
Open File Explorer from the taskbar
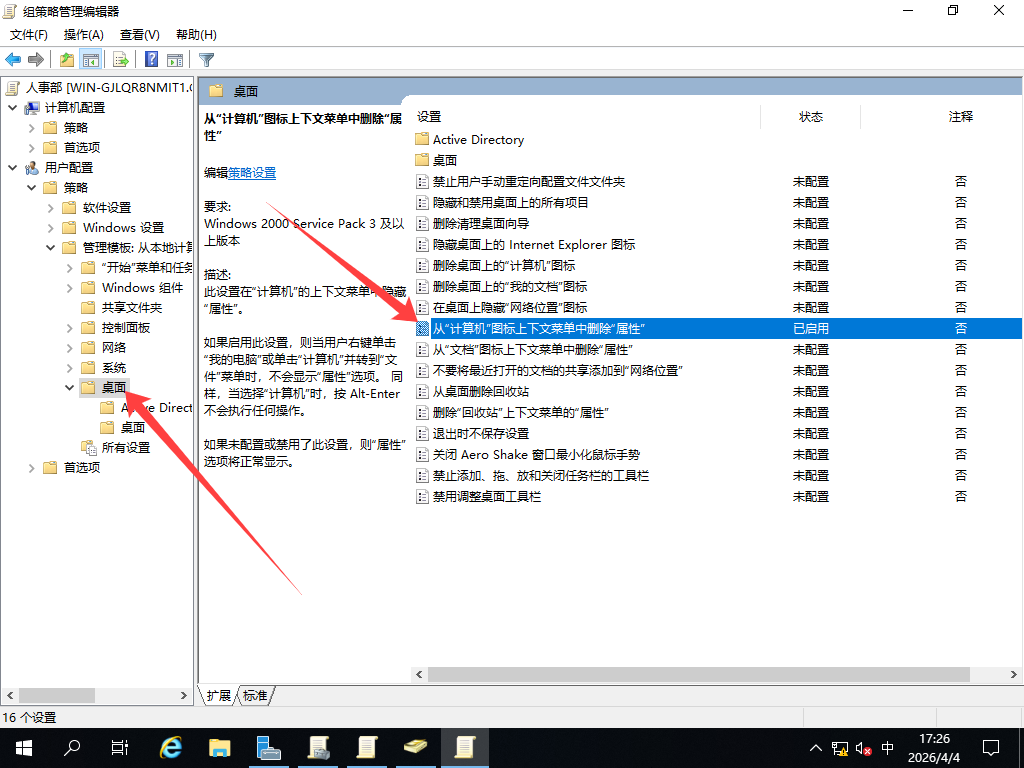pyautogui.click(x=219, y=747)
